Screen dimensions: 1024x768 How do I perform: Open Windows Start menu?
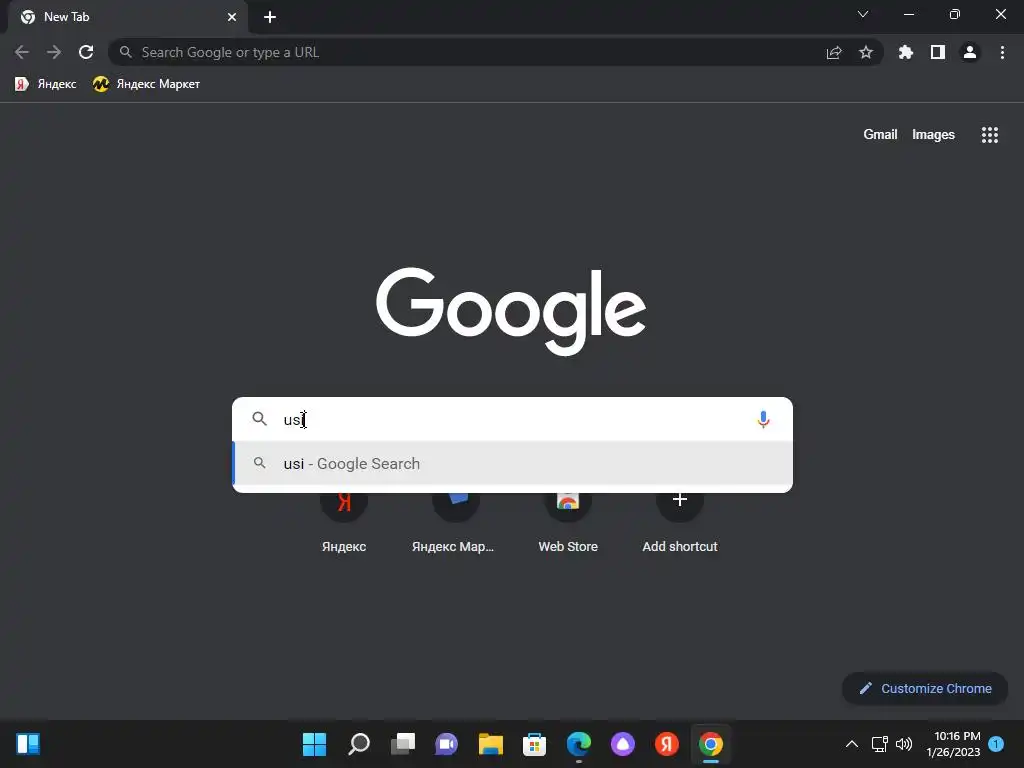(x=314, y=744)
